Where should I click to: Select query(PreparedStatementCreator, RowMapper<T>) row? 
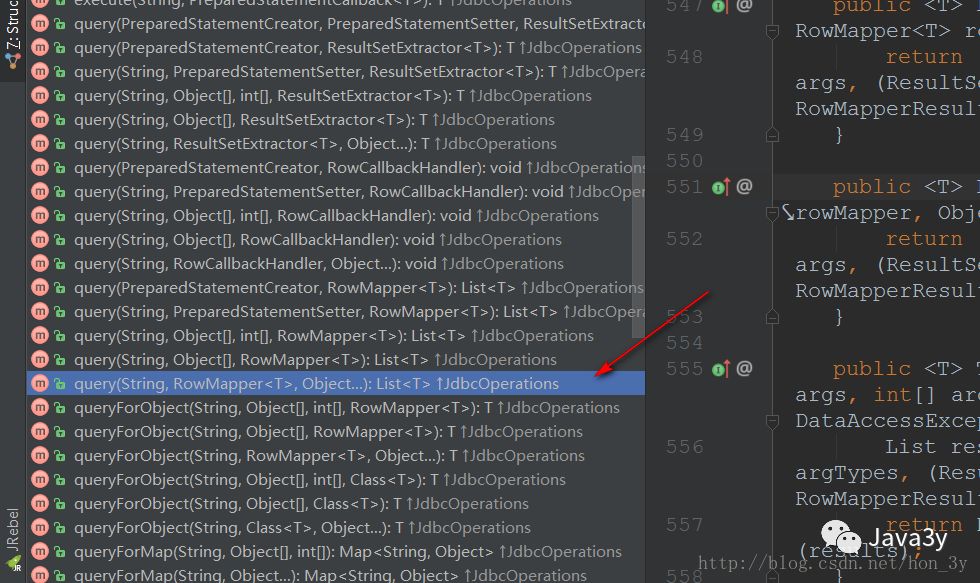336,288
